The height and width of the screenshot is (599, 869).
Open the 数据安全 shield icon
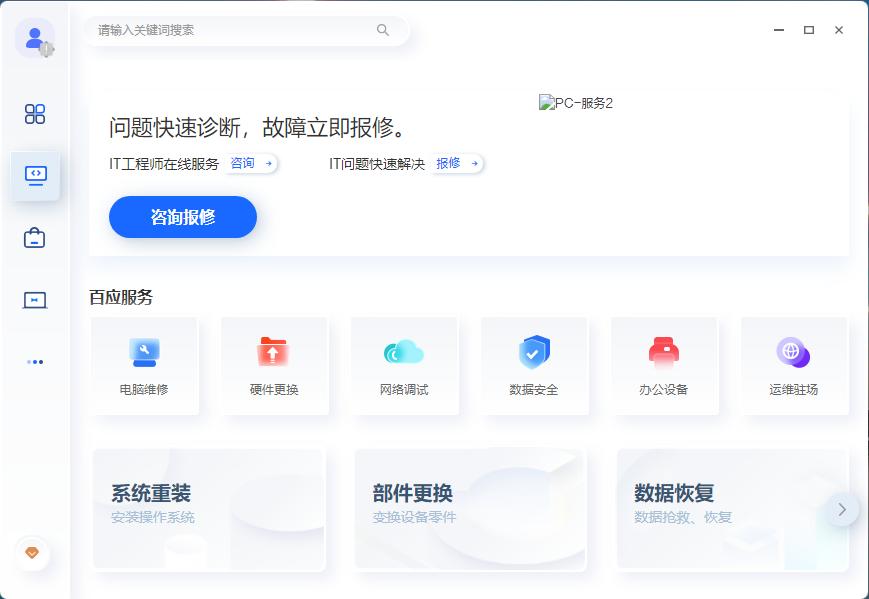tap(533, 352)
